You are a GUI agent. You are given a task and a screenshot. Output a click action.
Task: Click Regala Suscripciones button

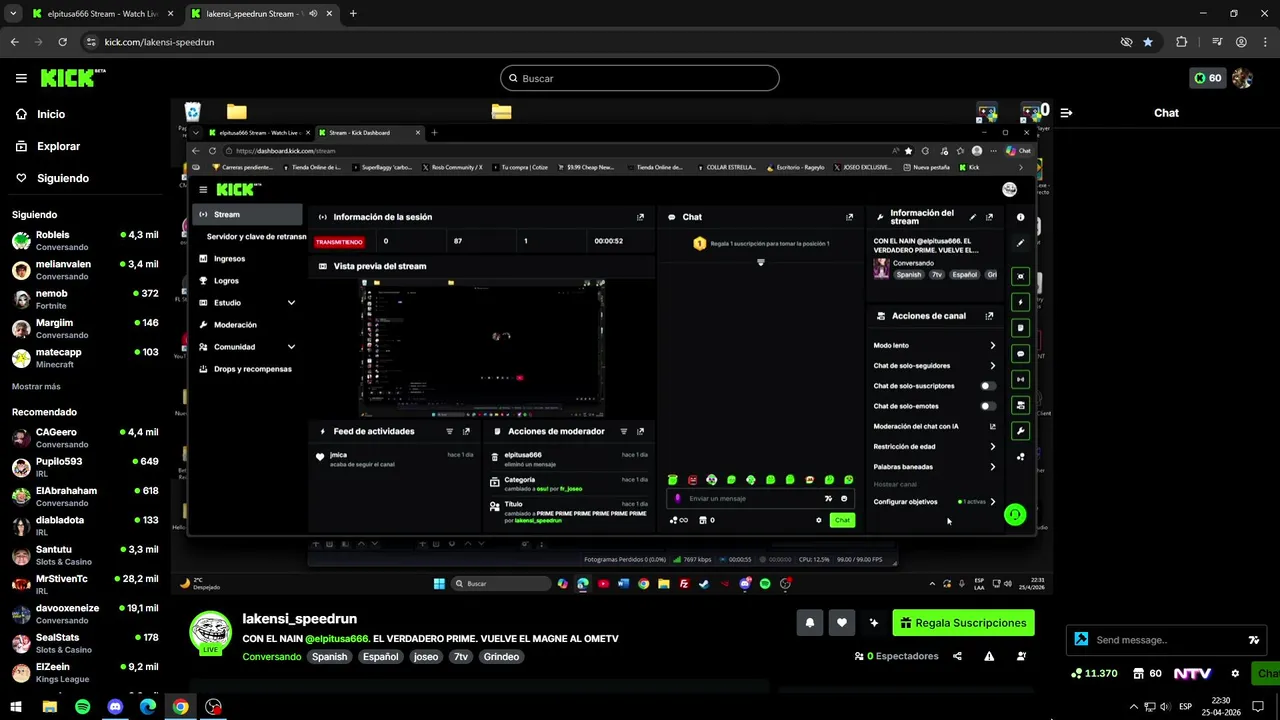tap(963, 623)
